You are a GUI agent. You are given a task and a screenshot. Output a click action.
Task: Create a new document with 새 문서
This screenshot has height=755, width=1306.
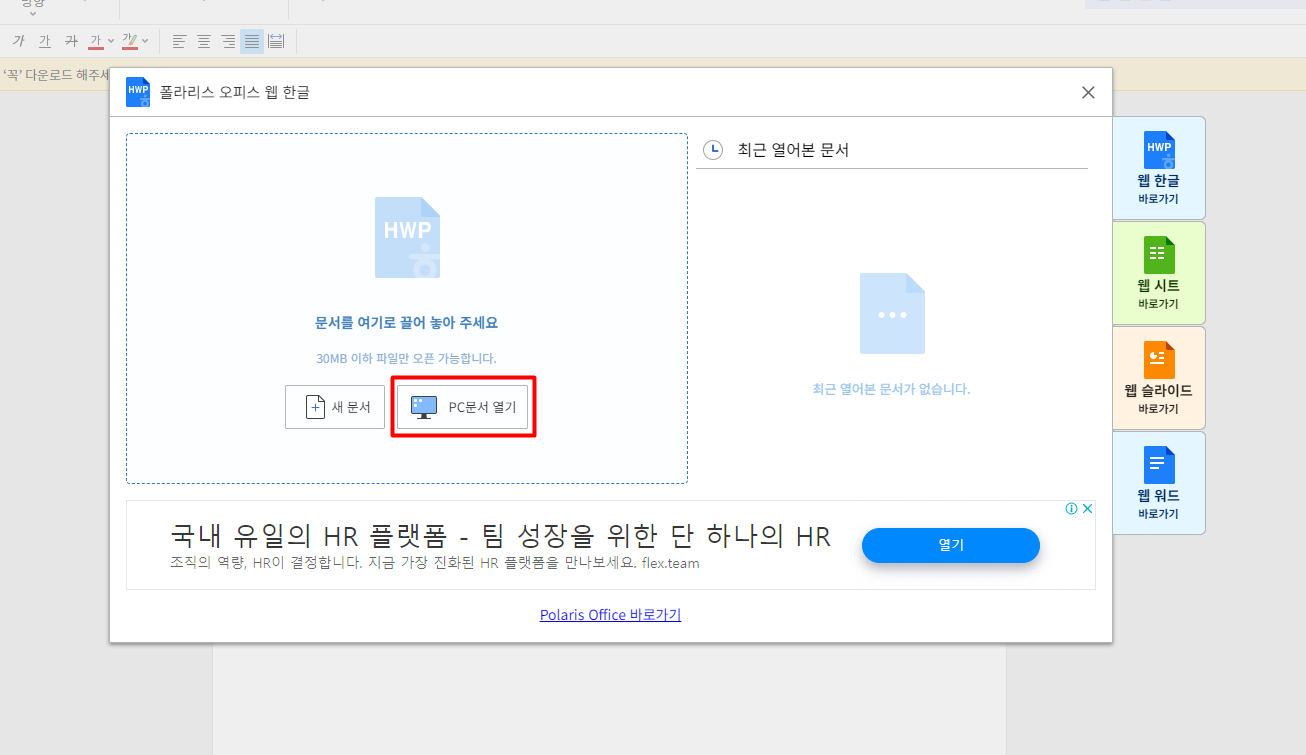(335, 407)
